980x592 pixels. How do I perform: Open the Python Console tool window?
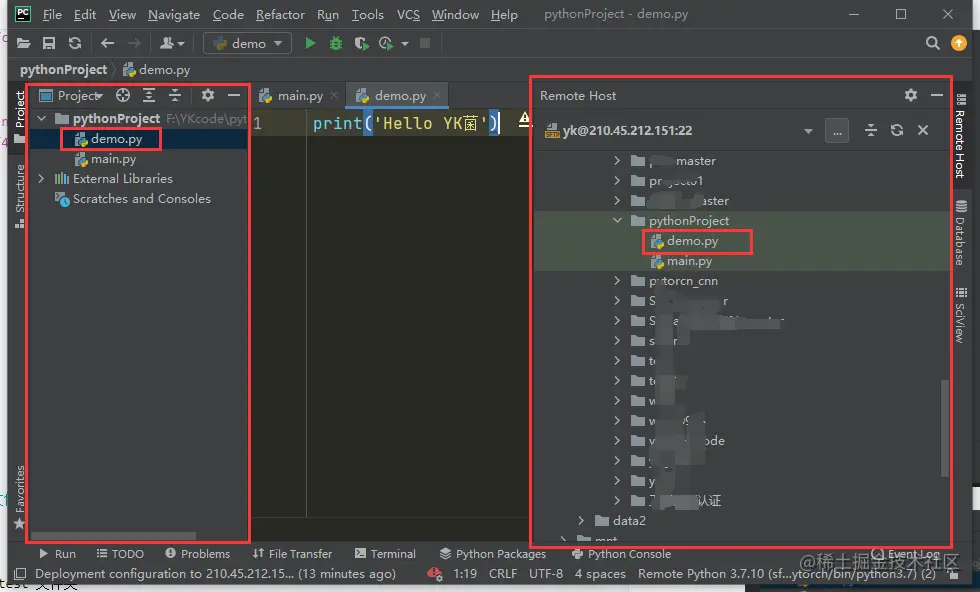click(621, 554)
